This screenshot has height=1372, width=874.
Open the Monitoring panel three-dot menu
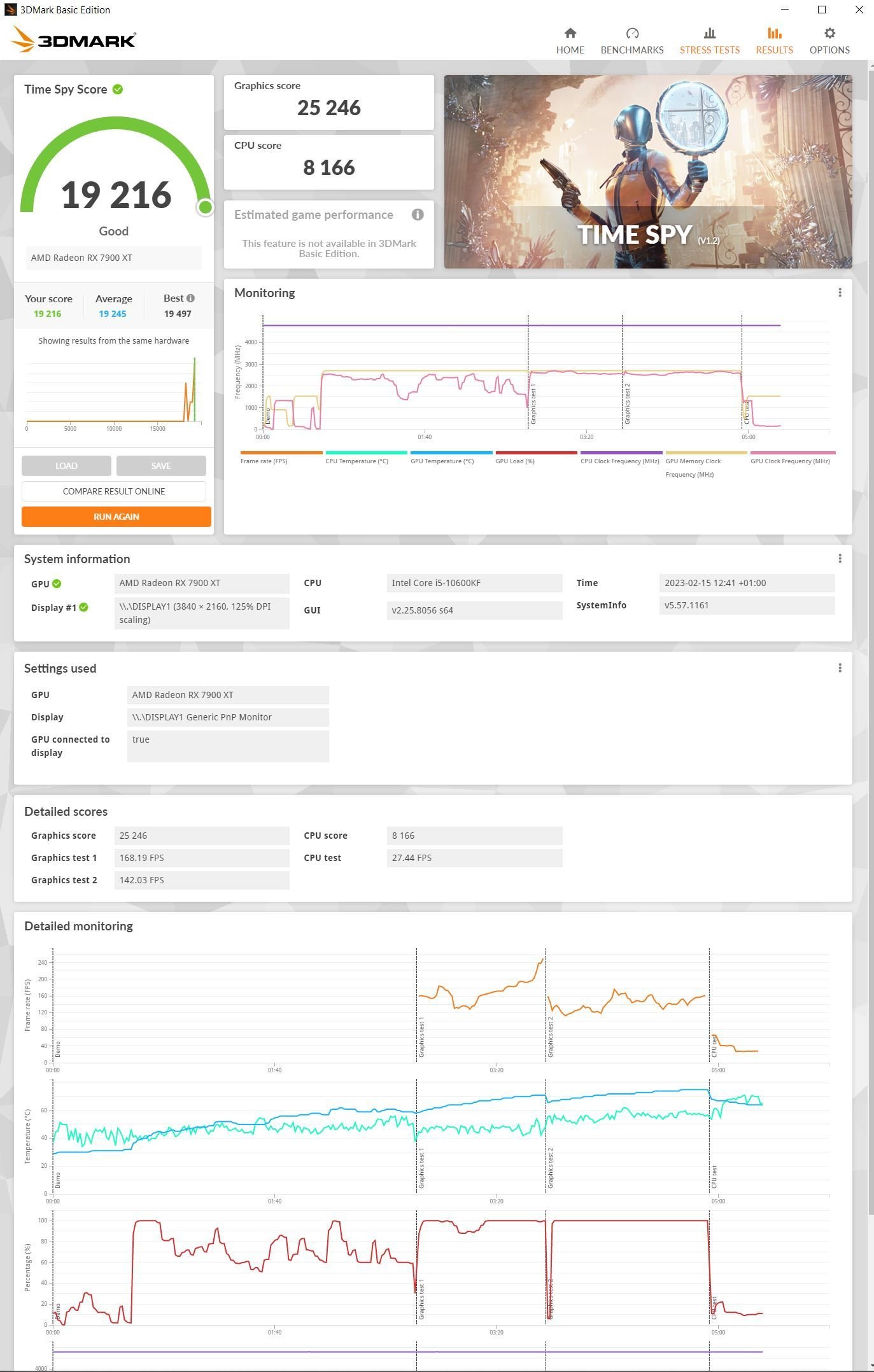tap(840, 293)
